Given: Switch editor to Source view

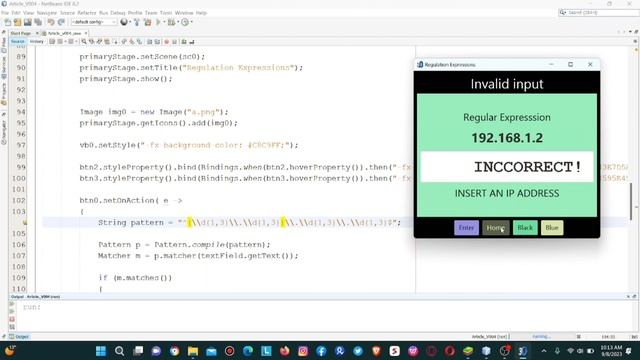Looking at the screenshot, I should pyautogui.click(x=18, y=42).
